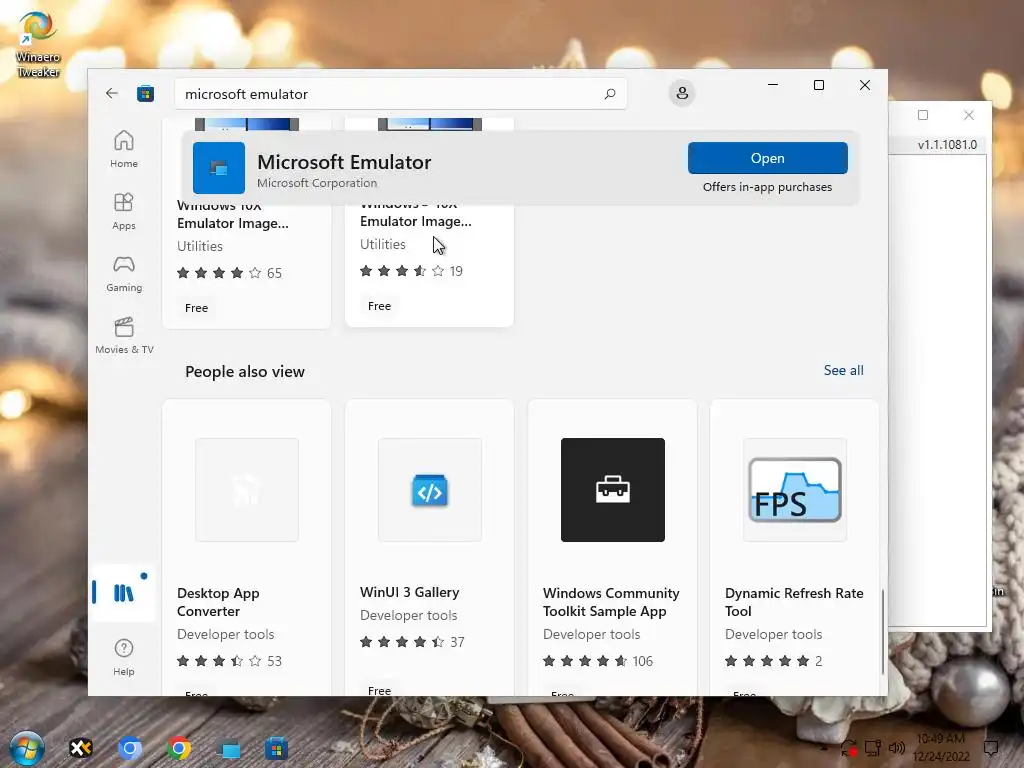Open Movies & TV in the sidebar
The height and width of the screenshot is (768, 1024).
(x=124, y=336)
